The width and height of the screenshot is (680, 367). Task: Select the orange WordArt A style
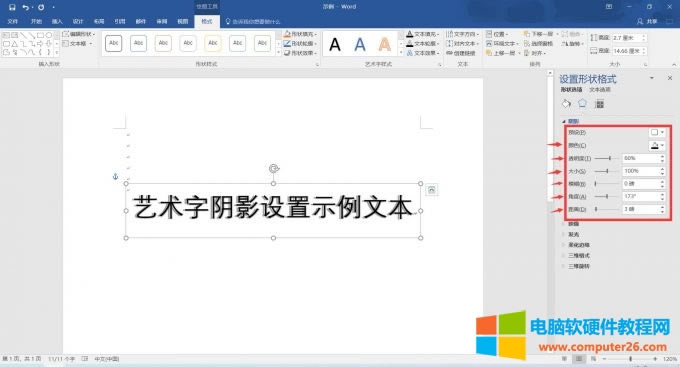click(385, 44)
